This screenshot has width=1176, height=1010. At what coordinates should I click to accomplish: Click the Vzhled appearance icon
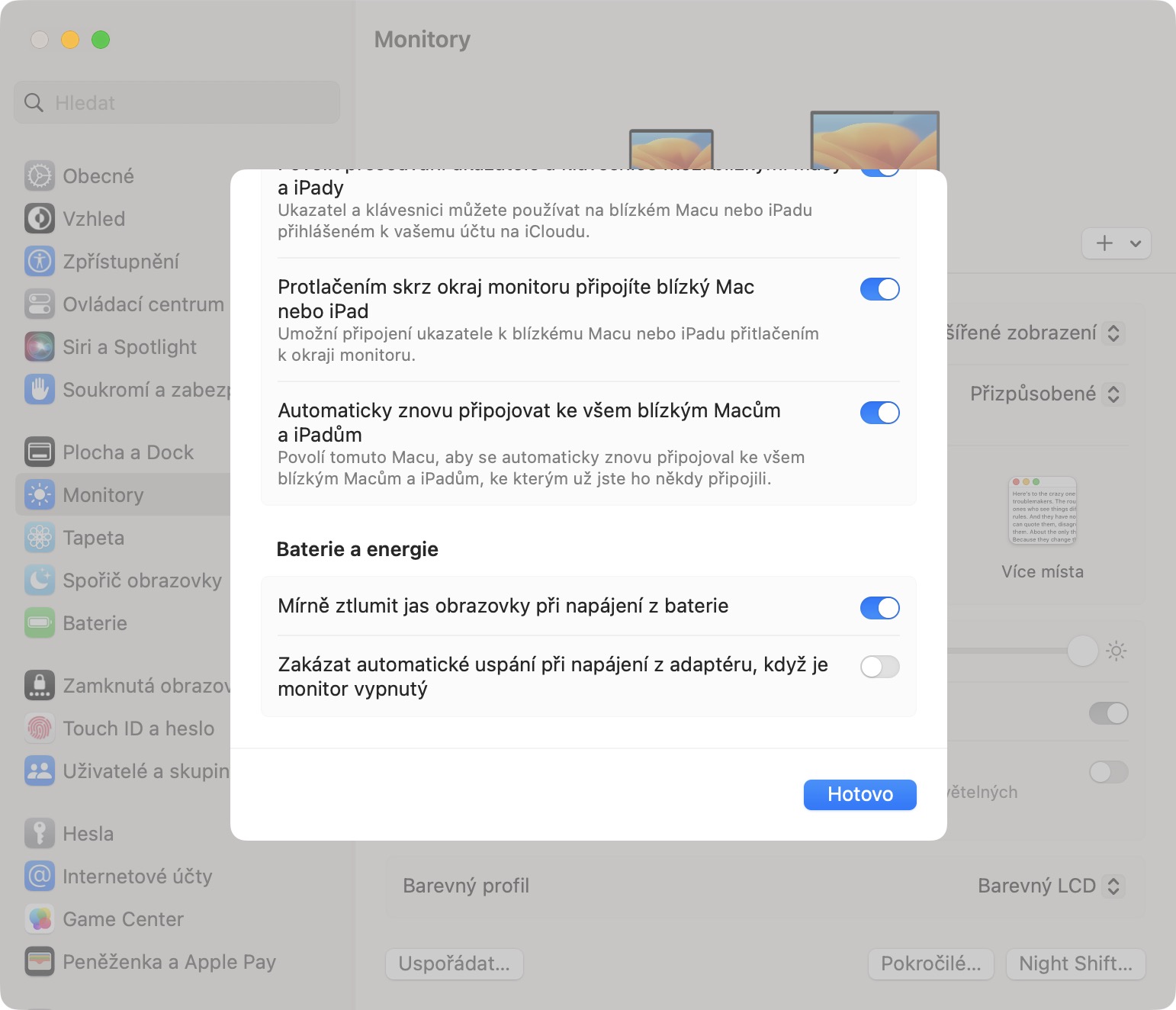40,219
